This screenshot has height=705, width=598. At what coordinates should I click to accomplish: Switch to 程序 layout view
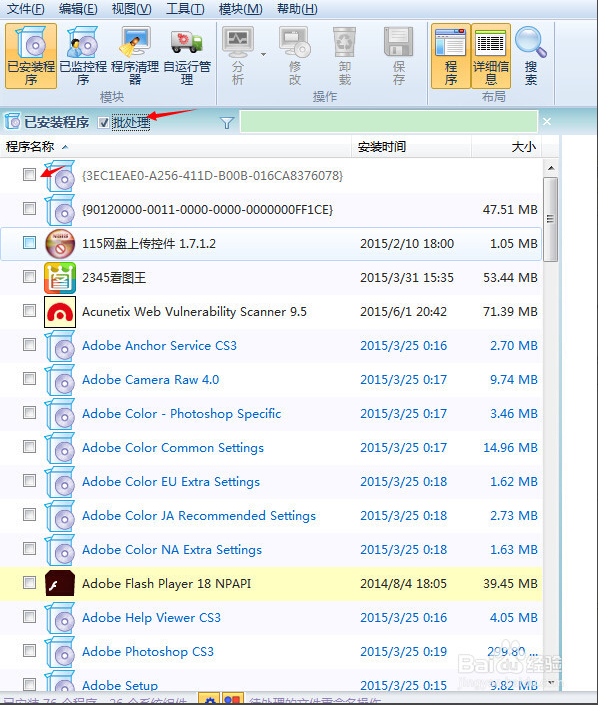click(x=451, y=56)
